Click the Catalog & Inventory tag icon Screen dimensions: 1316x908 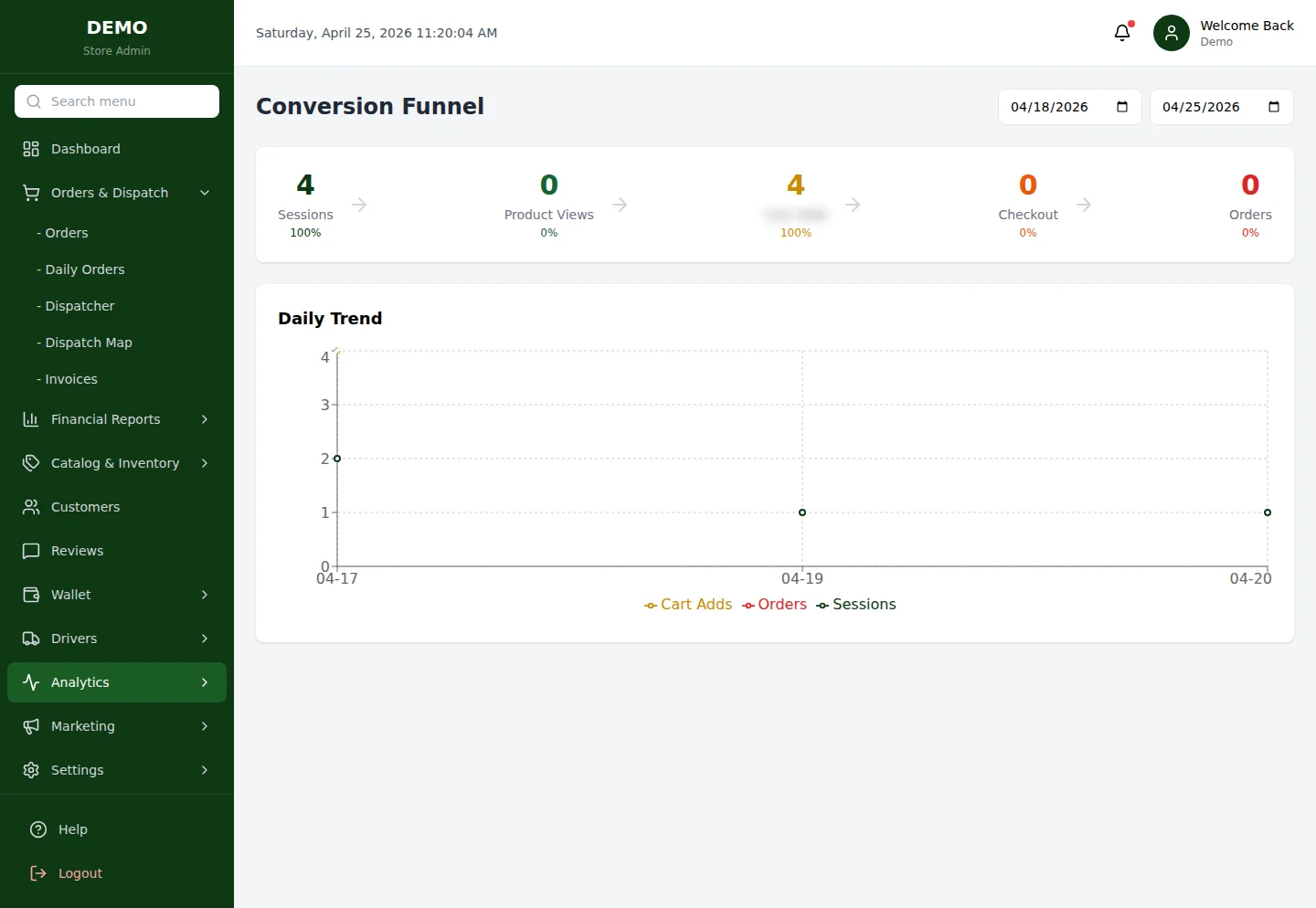[30, 462]
